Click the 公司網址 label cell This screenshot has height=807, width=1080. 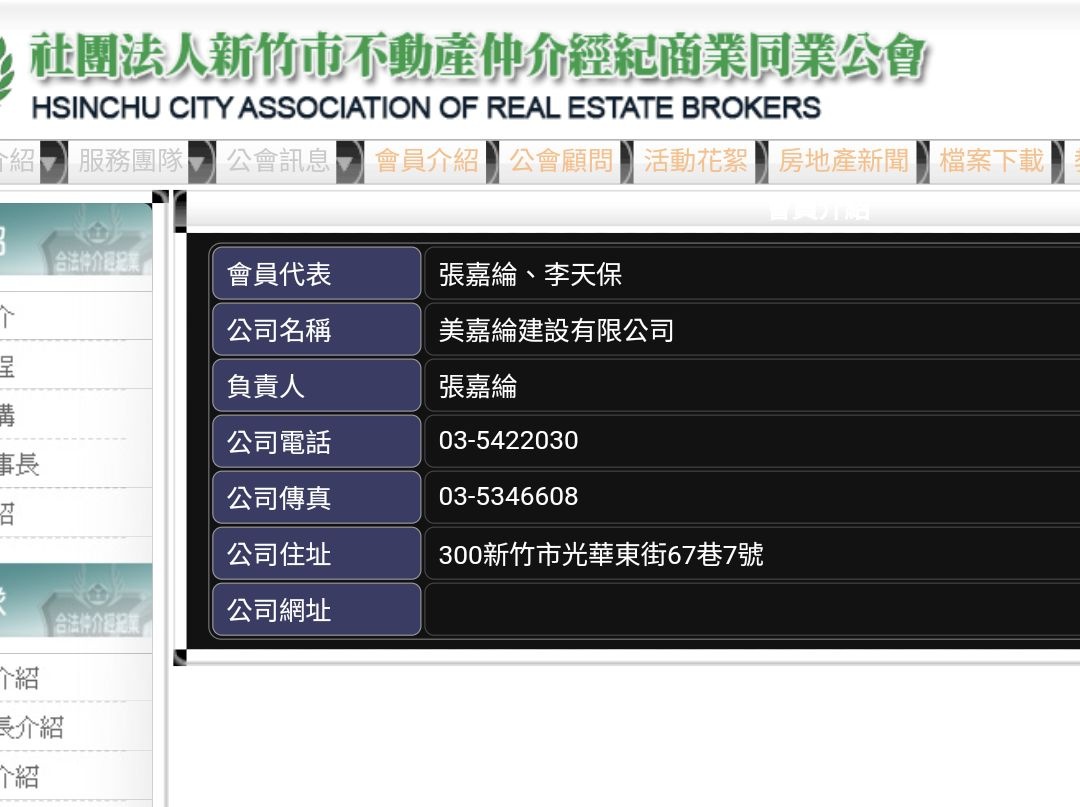click(316, 610)
